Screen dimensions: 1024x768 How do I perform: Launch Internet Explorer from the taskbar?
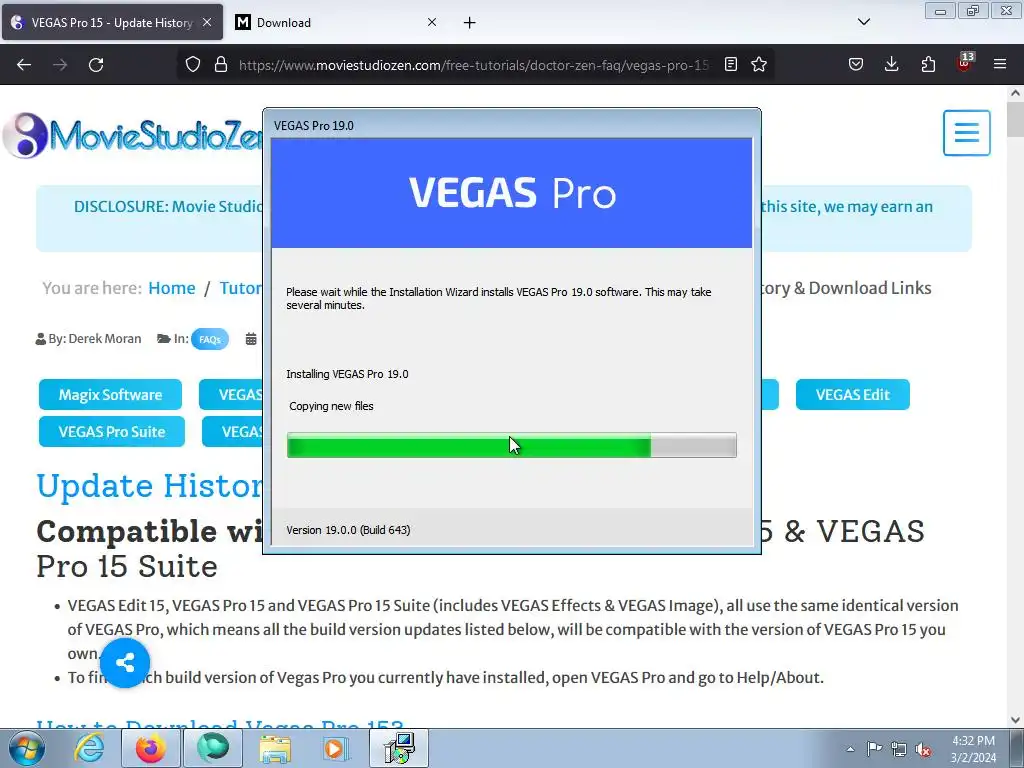(x=89, y=748)
